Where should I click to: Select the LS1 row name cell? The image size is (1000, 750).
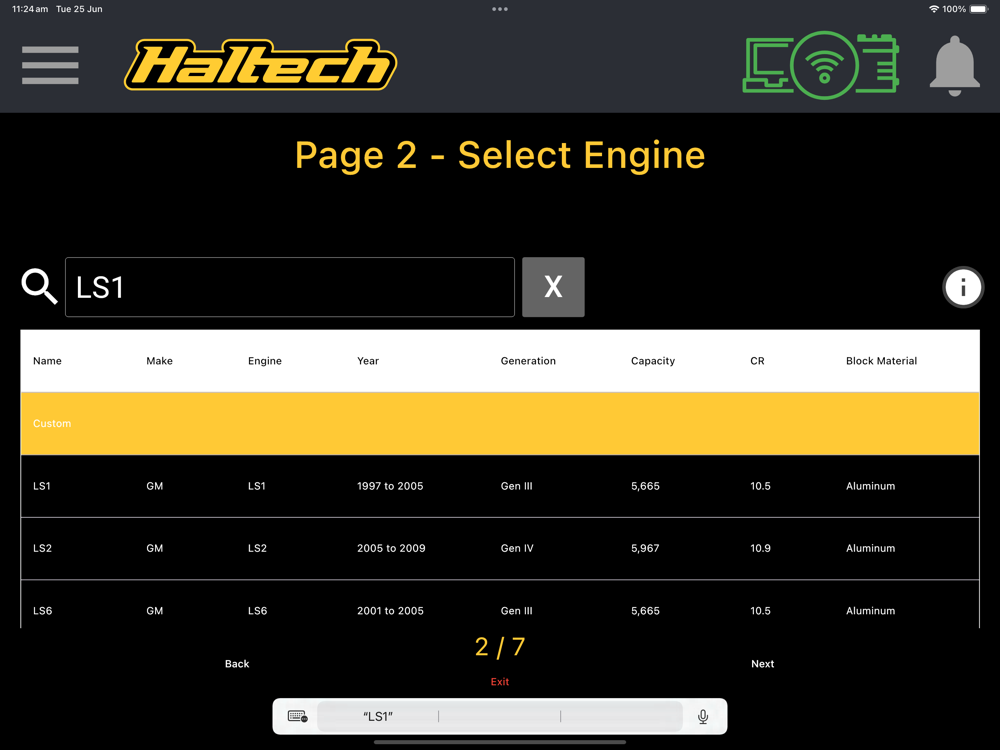(41, 486)
